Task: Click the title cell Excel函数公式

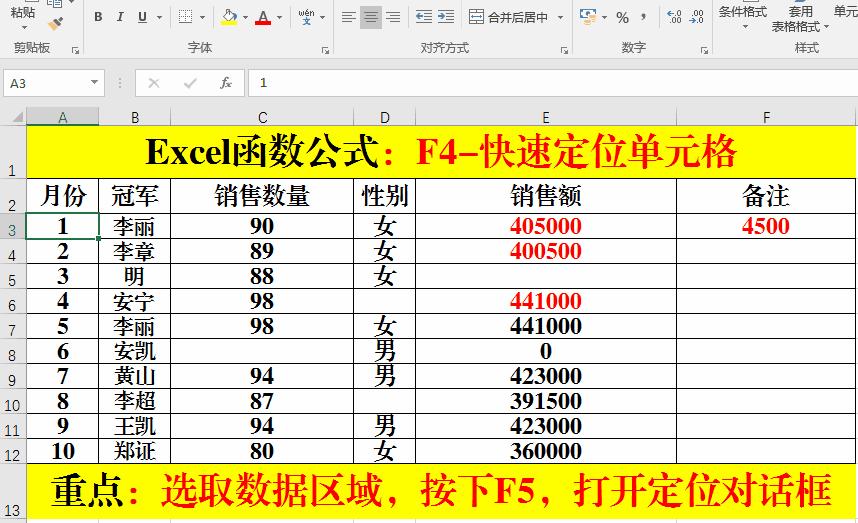Action: point(441,152)
